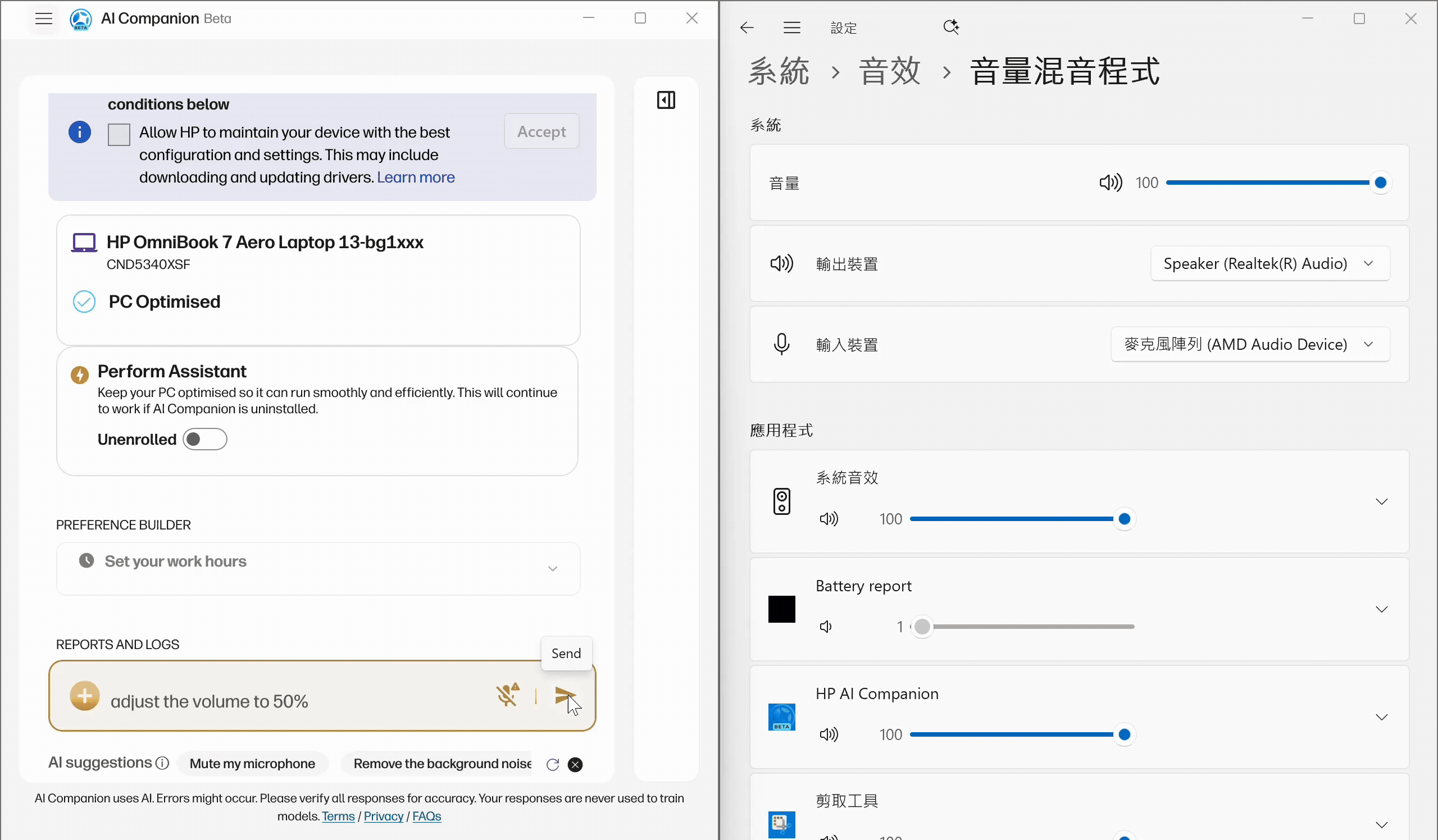Expand the Battery report app entry
The width and height of the screenshot is (1438, 840).
pyautogui.click(x=1381, y=609)
